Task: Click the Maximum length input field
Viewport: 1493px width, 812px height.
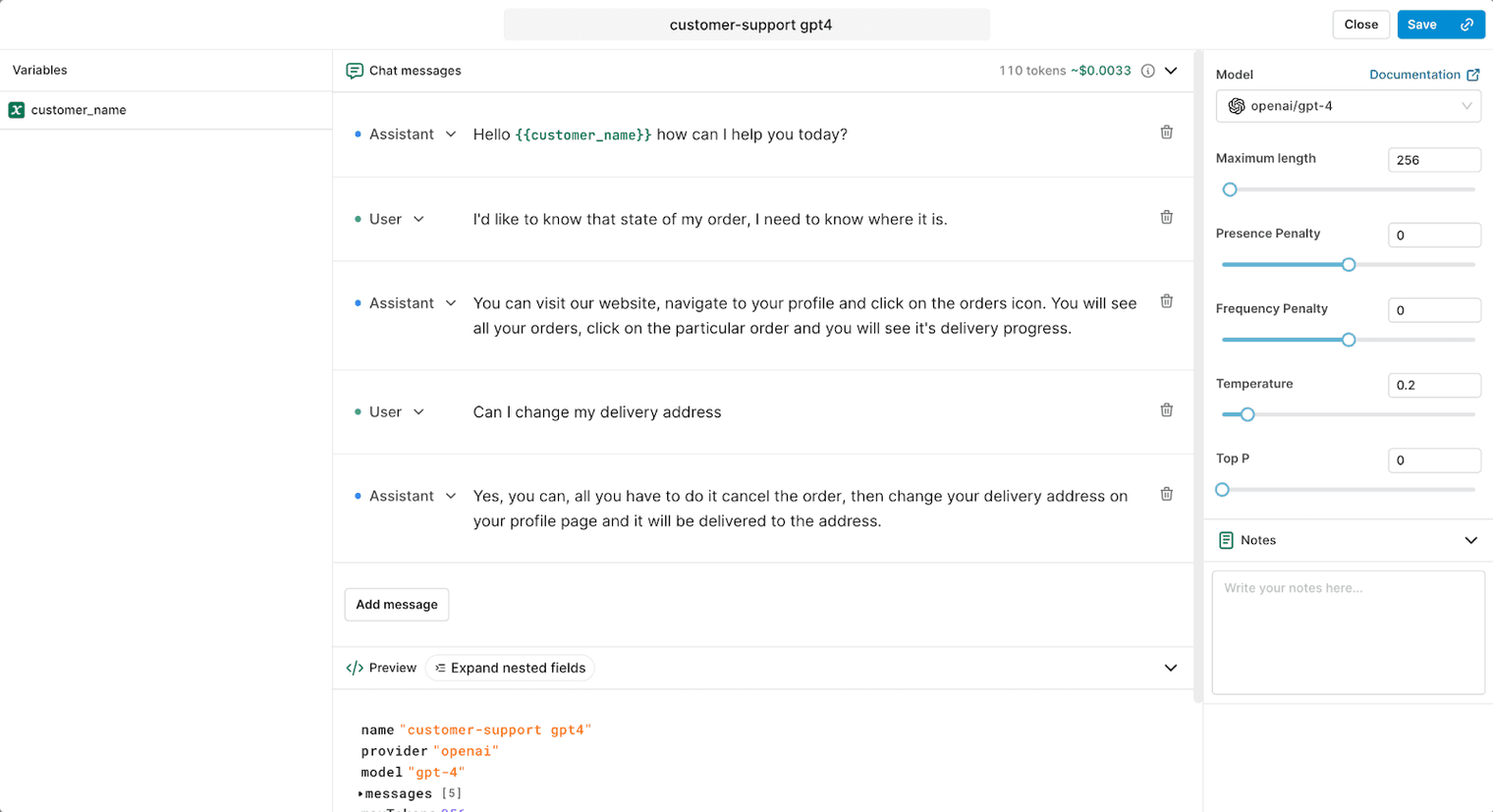Action: (x=1433, y=160)
